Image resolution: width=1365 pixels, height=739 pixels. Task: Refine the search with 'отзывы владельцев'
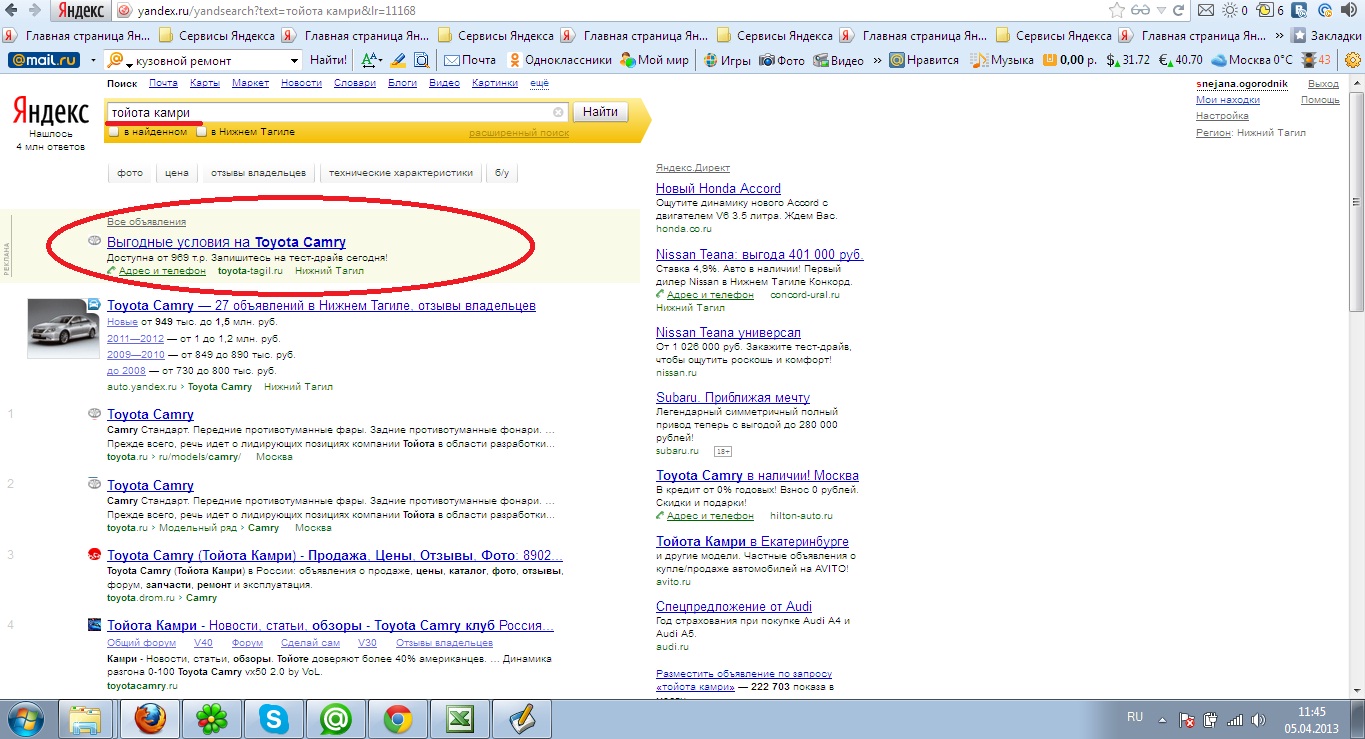[x=258, y=173]
